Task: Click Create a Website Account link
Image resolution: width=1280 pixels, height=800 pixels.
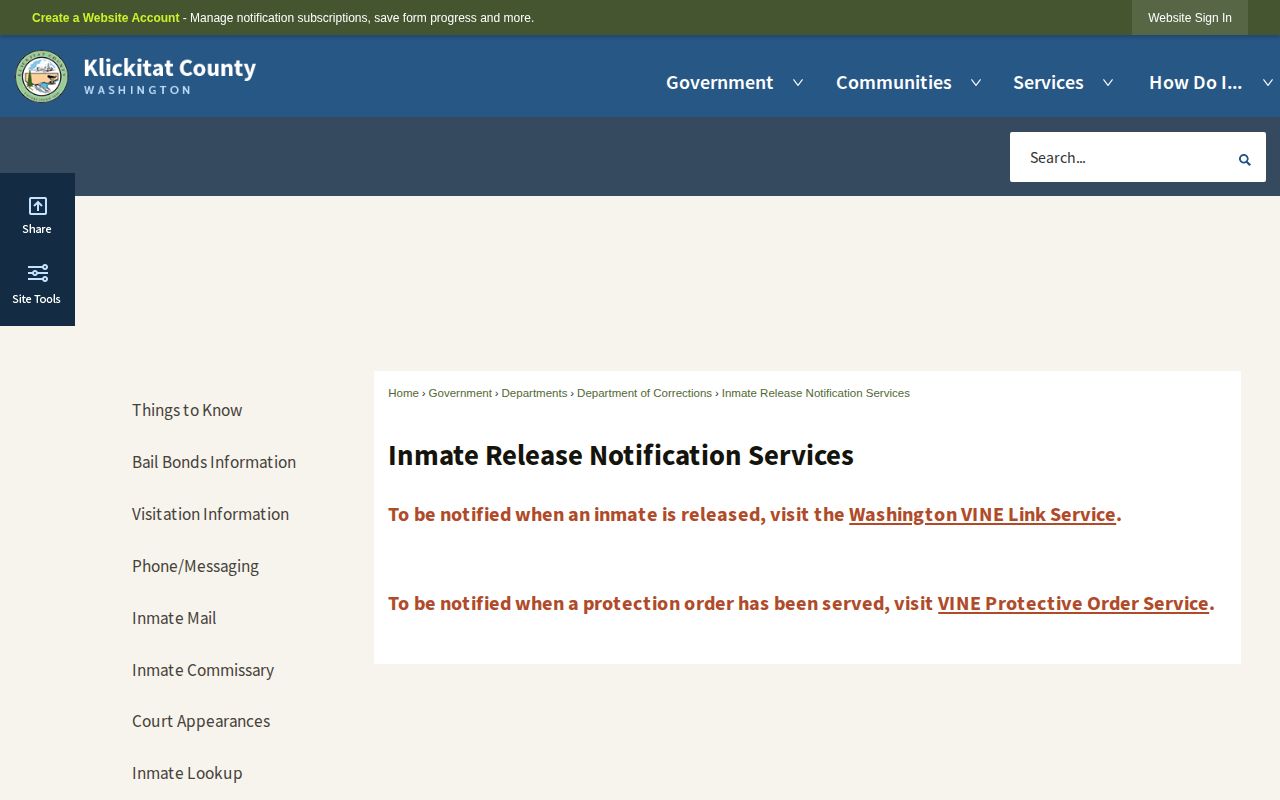Action: click(106, 18)
